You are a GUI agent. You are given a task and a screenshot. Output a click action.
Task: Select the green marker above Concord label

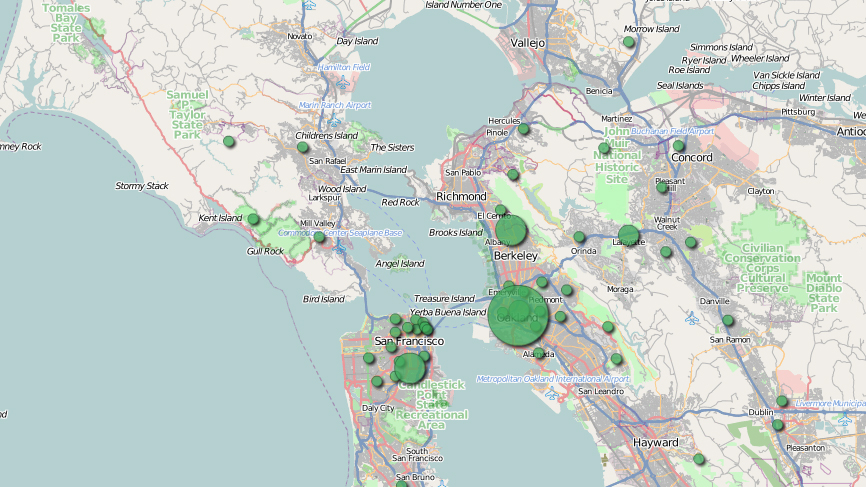coord(679,146)
